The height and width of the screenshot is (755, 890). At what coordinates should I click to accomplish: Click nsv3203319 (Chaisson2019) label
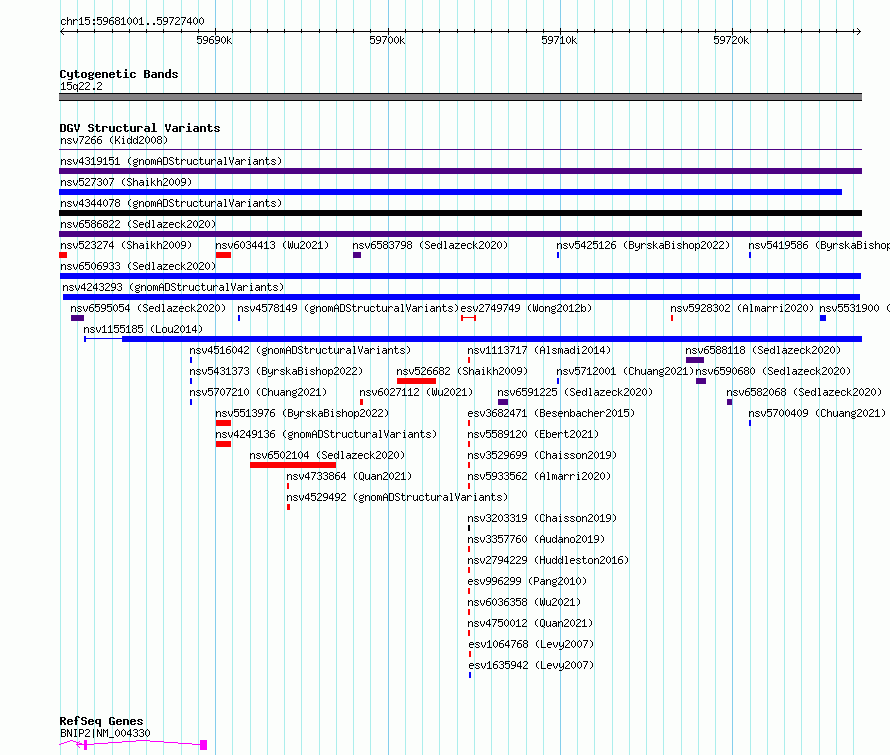pyautogui.click(x=543, y=518)
